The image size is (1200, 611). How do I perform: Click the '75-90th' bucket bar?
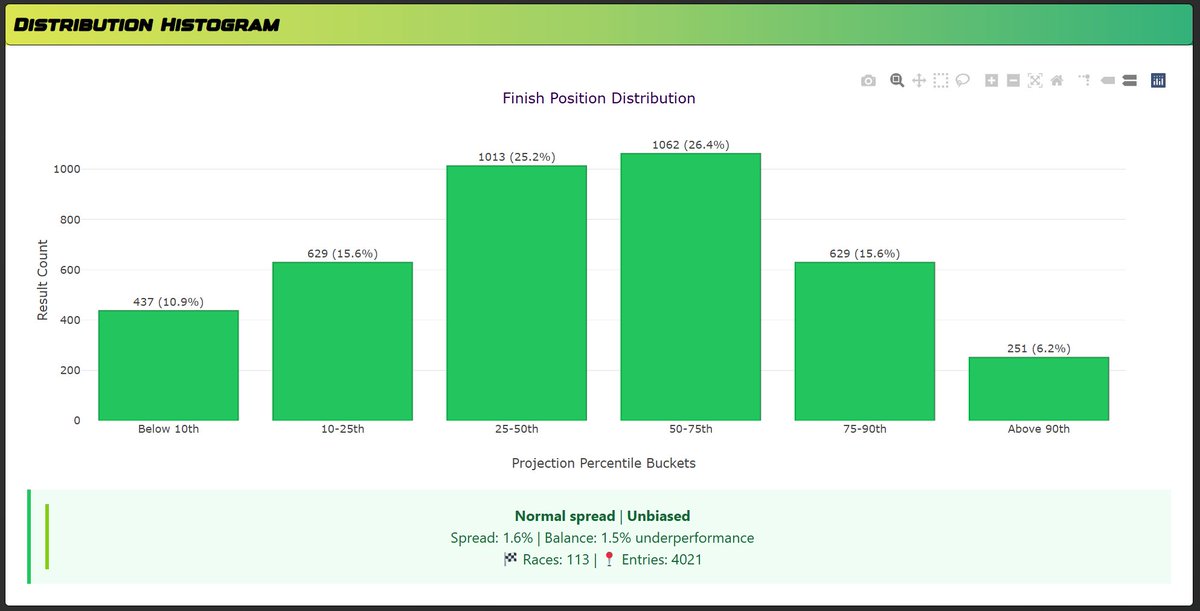[x=864, y=341]
